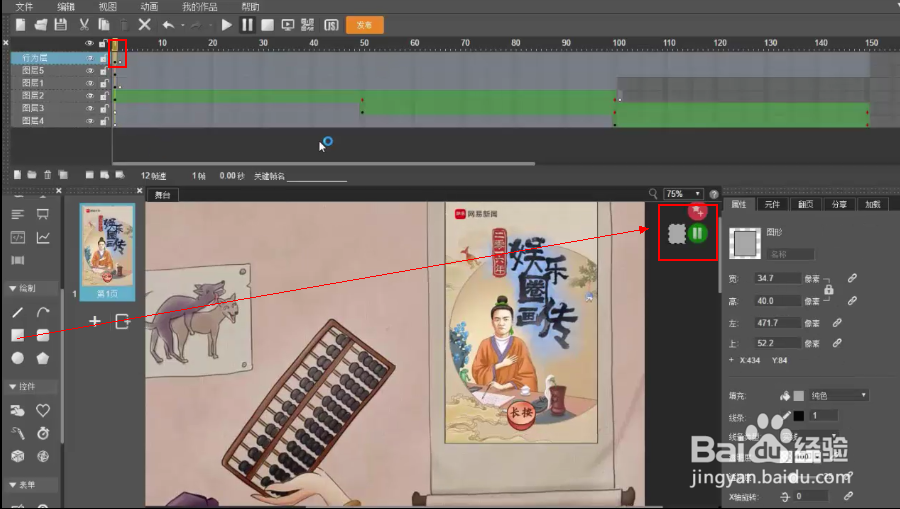The image size is (900, 509).
Task: Select the stopwatch timer control
Action: 43,433
